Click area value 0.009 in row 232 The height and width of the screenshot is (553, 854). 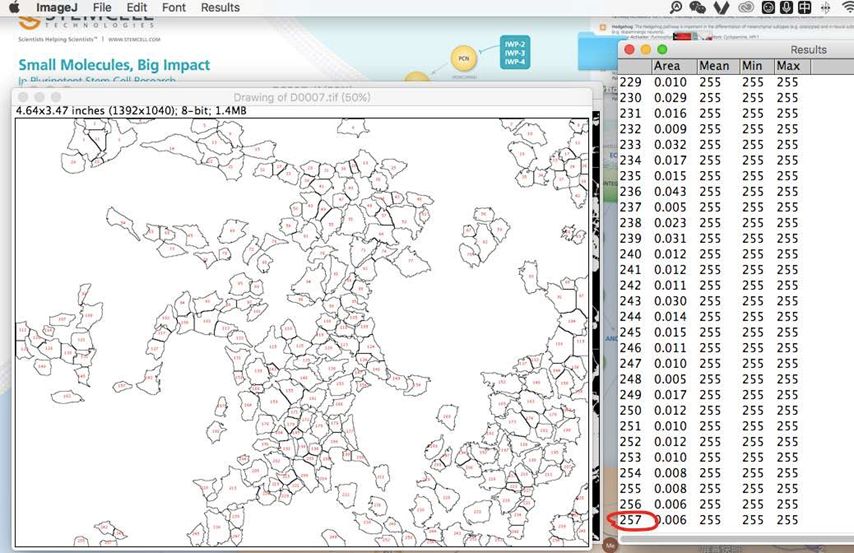click(670, 129)
